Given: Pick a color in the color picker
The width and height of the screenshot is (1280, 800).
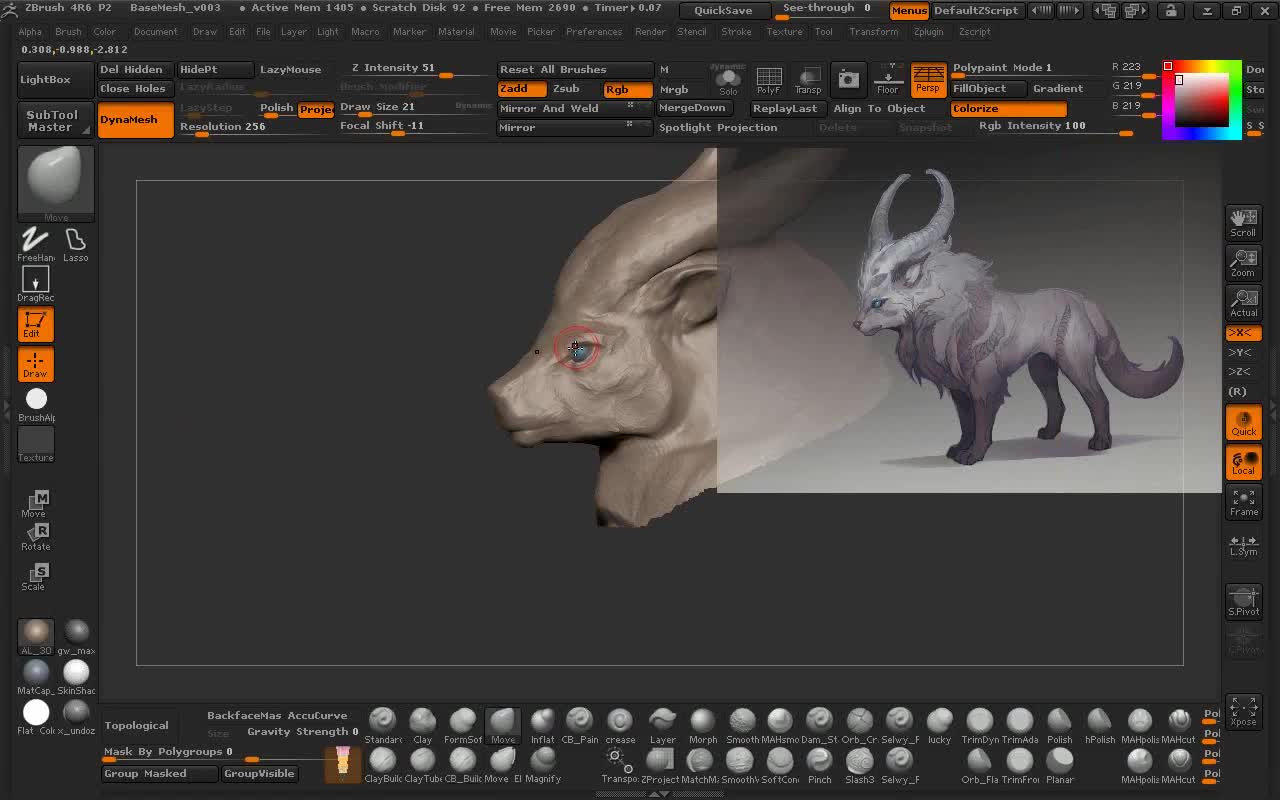Looking at the screenshot, I should [1202, 100].
